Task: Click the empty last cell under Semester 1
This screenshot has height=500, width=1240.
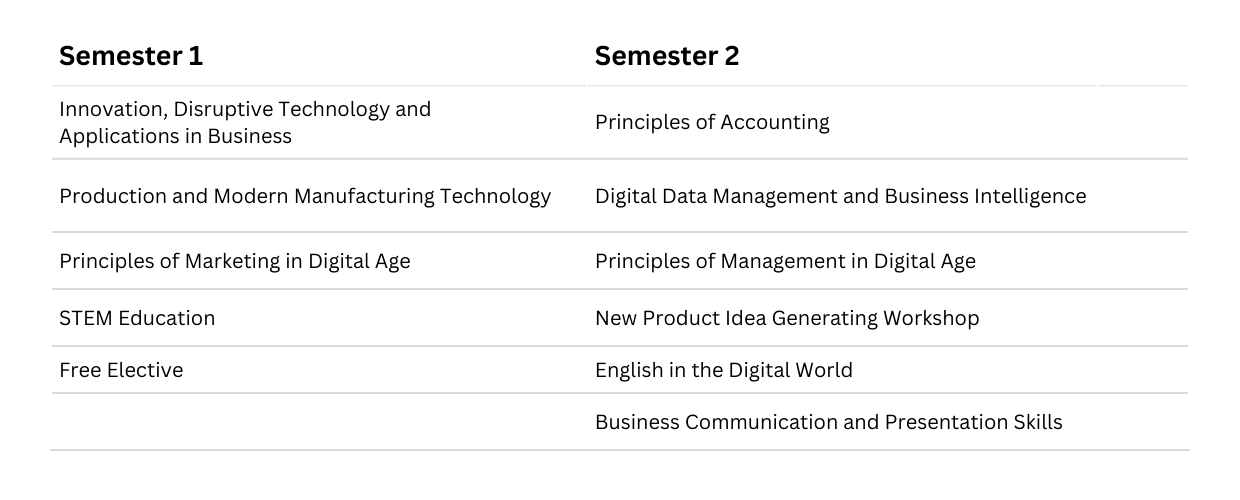Action: point(318,422)
